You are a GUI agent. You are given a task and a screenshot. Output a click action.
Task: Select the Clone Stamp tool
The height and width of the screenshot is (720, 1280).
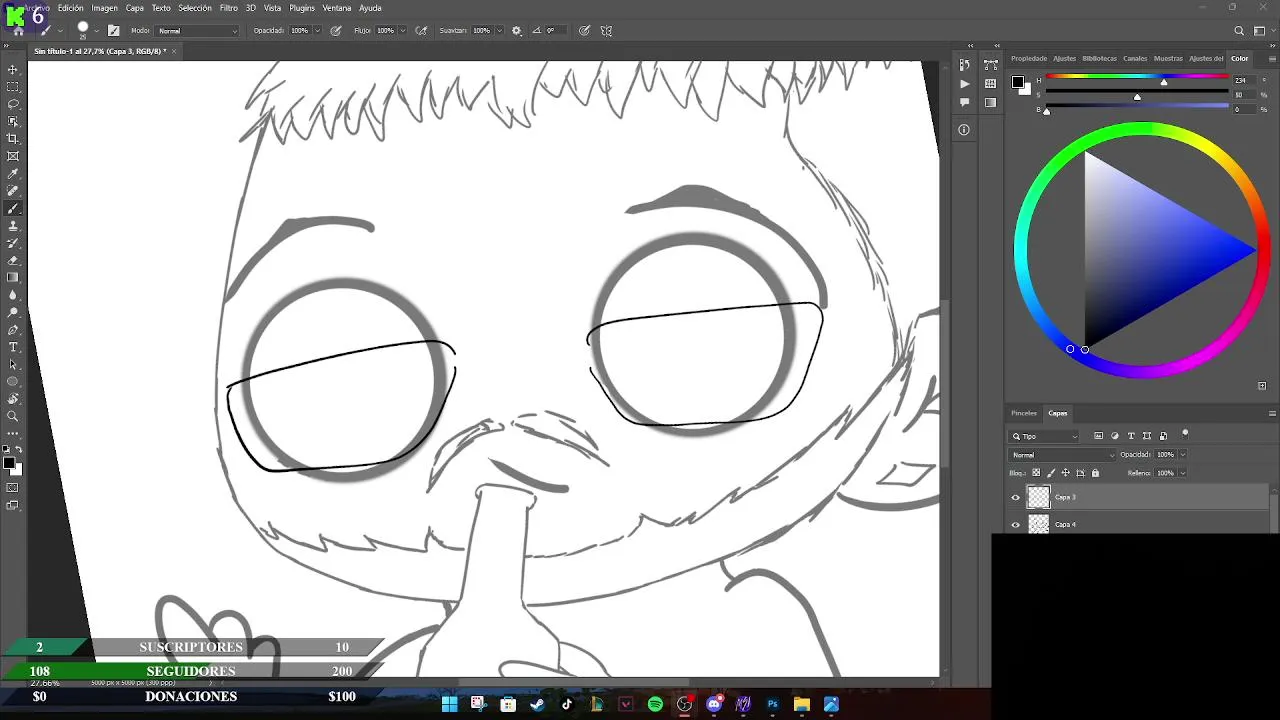[x=13, y=226]
